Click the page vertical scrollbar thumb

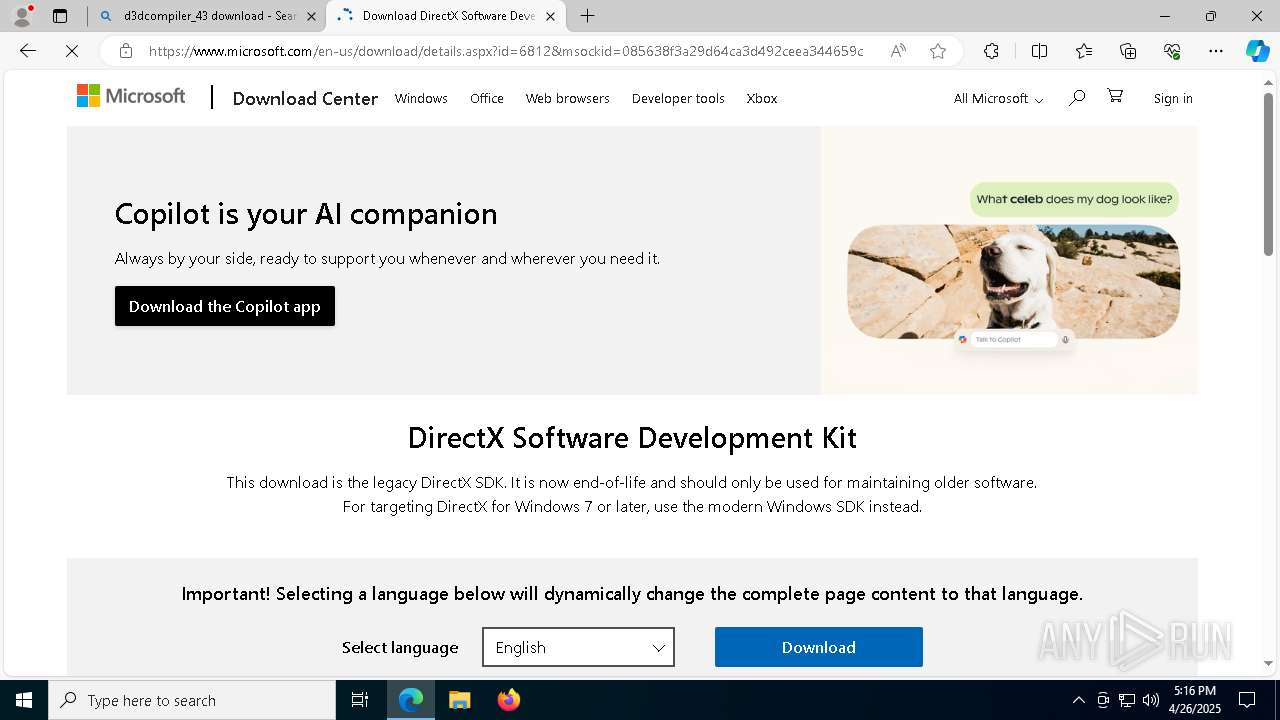tap(1268, 175)
